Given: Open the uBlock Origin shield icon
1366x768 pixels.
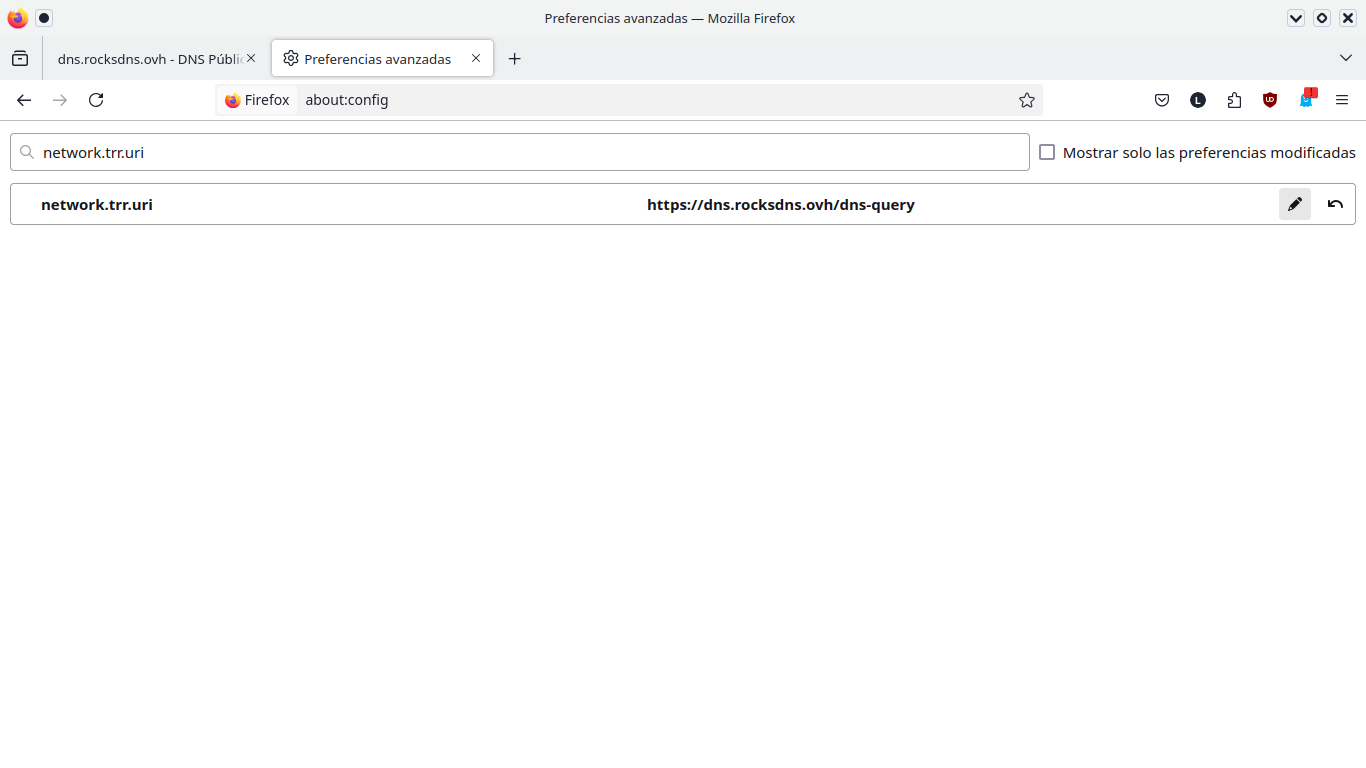Looking at the screenshot, I should click(1270, 100).
